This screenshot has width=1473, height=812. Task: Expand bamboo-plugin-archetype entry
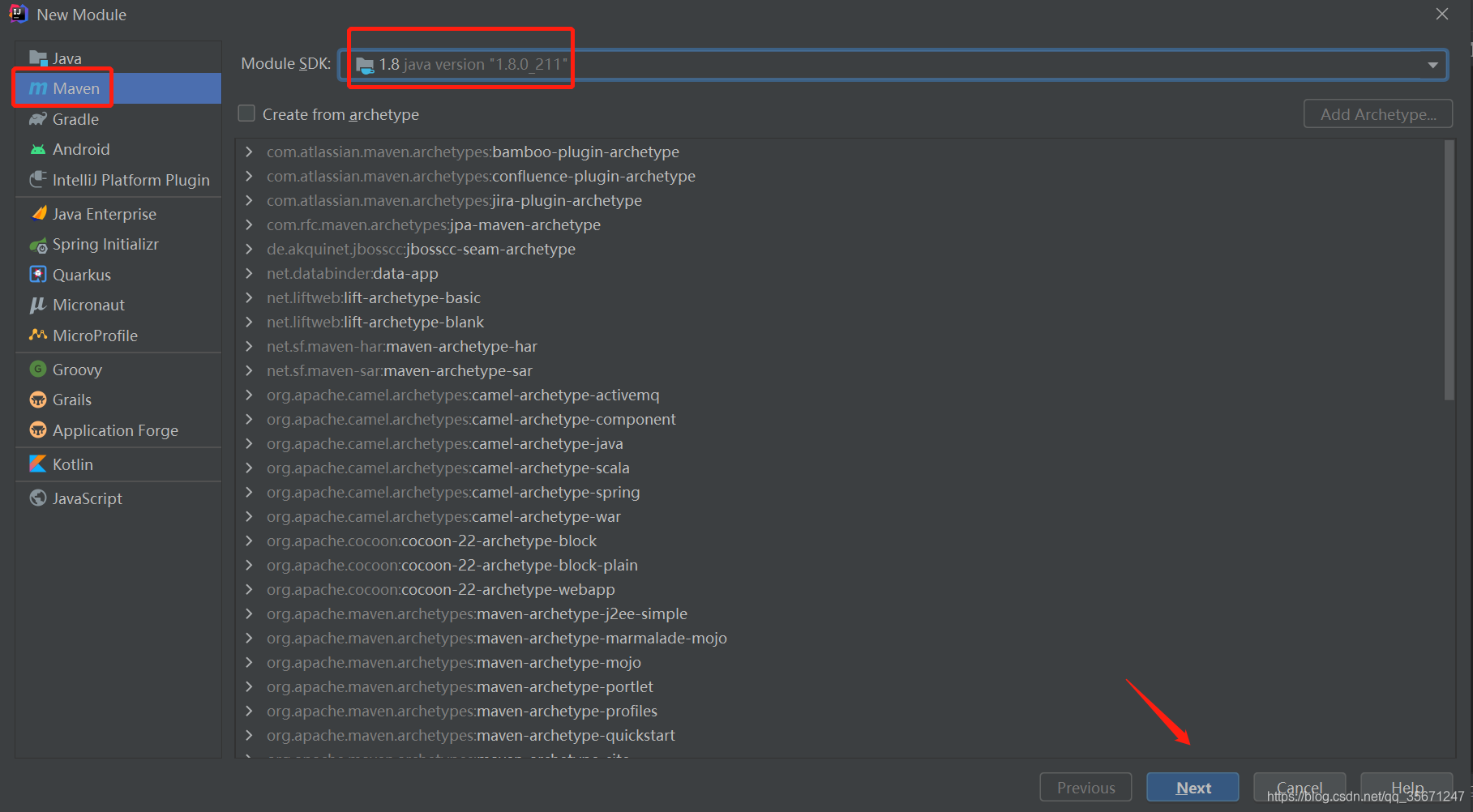tap(249, 152)
